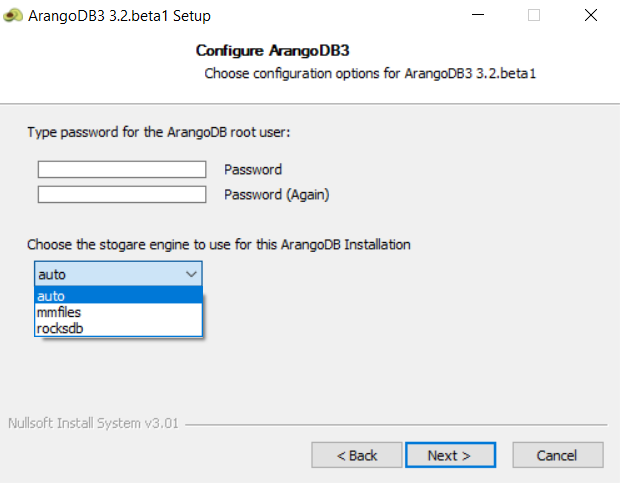Click the Nullsoft Install System v3.01 text
Screen dimensions: 620x483
tap(93, 423)
